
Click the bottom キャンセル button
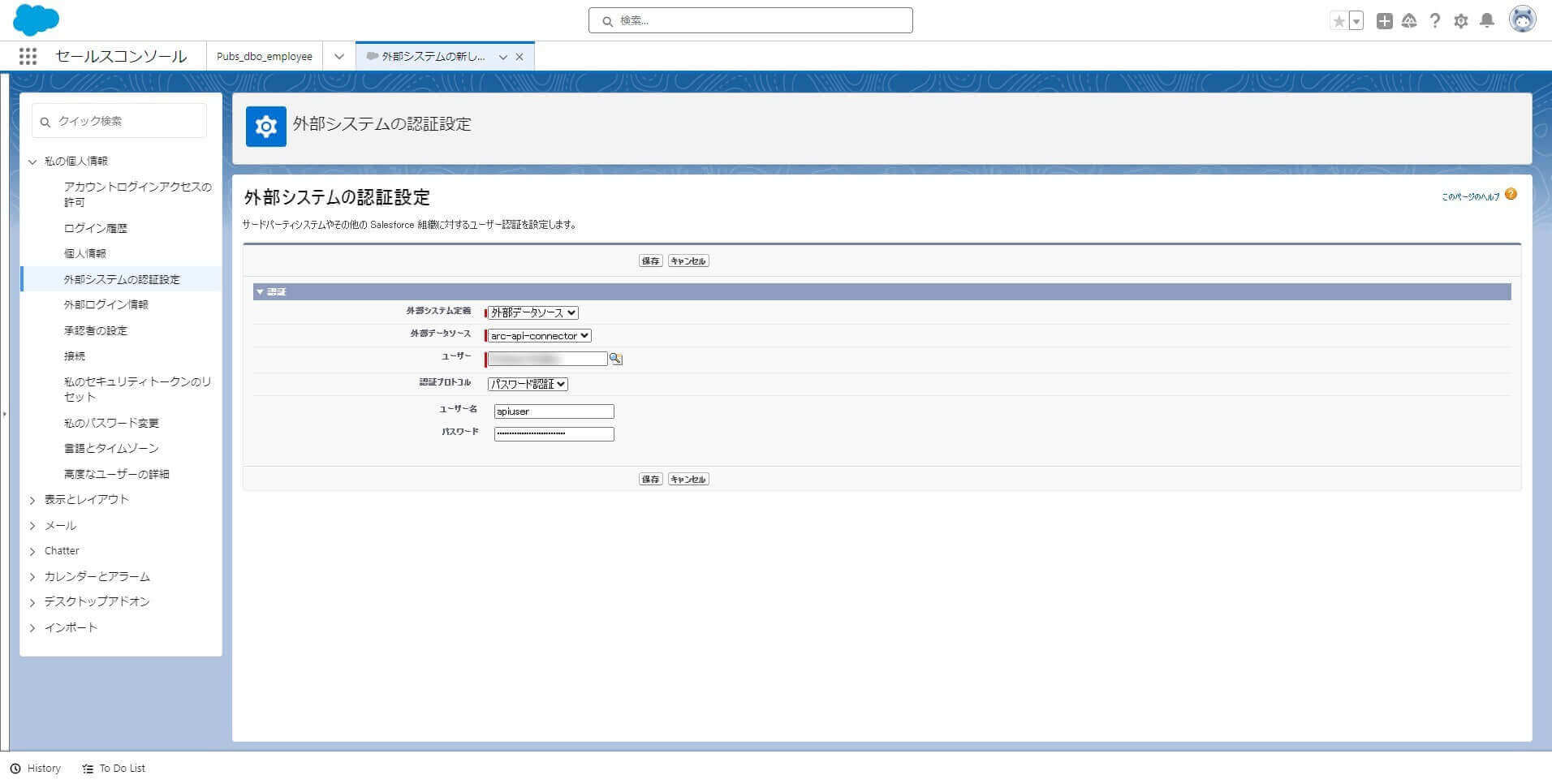point(688,479)
